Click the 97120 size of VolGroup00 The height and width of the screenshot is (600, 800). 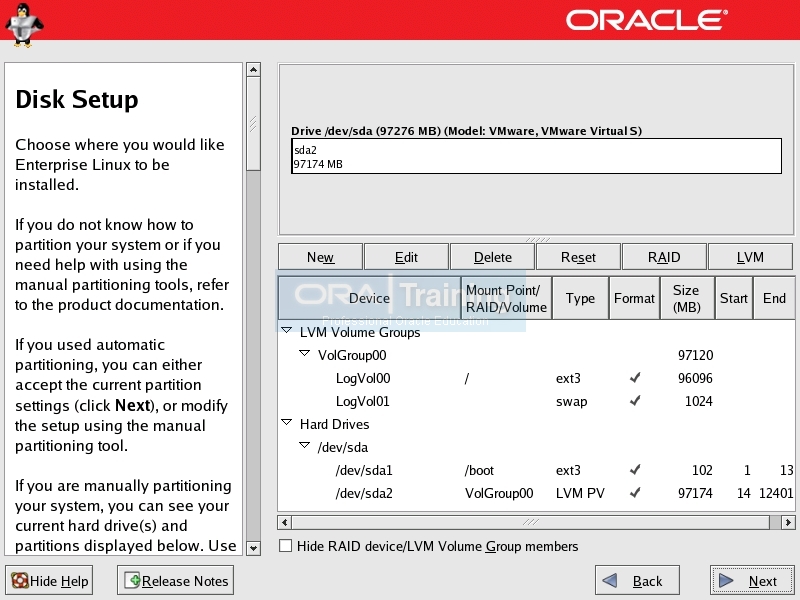point(695,355)
